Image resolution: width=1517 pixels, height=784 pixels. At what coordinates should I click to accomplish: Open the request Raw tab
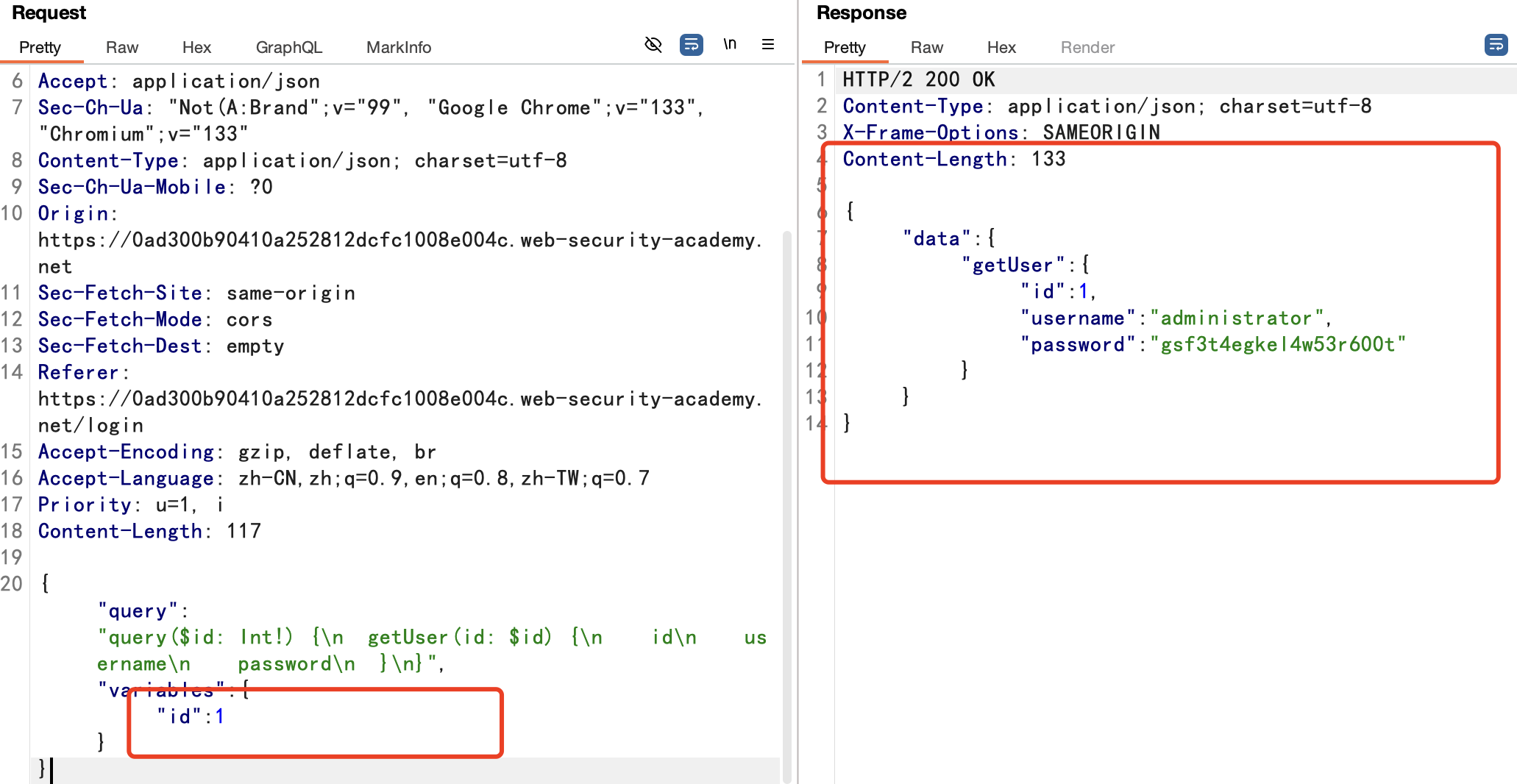click(x=121, y=48)
